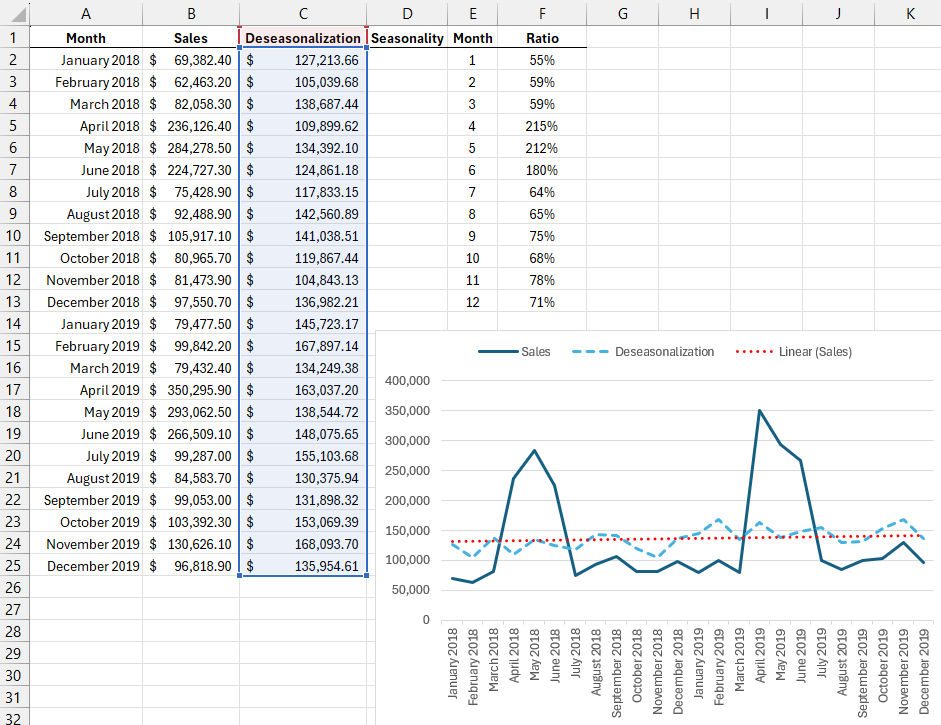Select the Deseasonalization legend entry
Screen dimensions: 941x725
[x=643, y=352]
